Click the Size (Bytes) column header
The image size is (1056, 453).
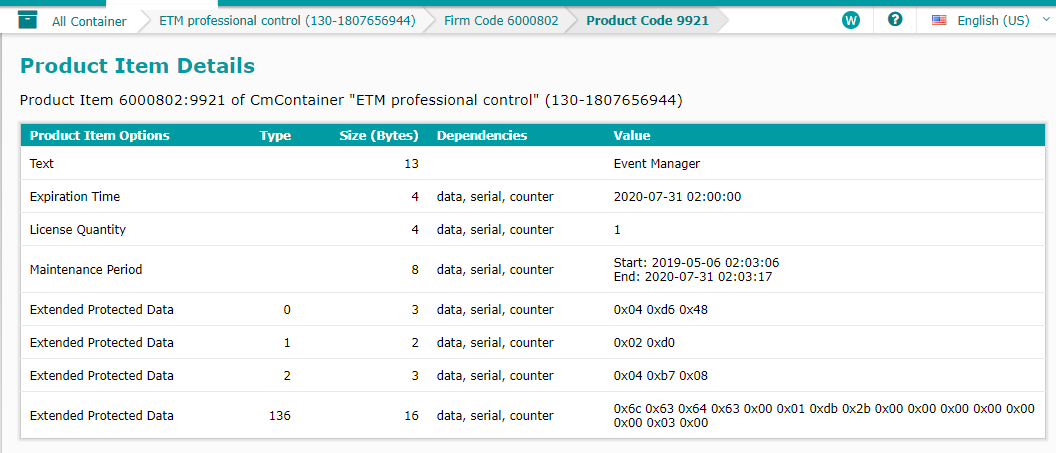(x=379, y=135)
